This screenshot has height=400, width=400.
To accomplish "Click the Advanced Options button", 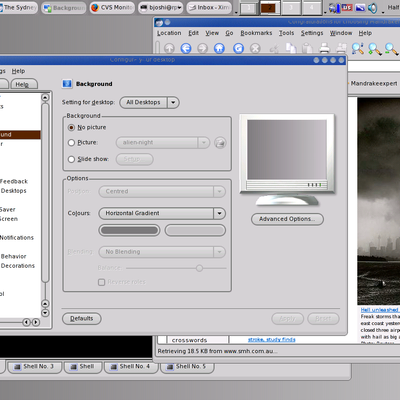I will coord(287,219).
